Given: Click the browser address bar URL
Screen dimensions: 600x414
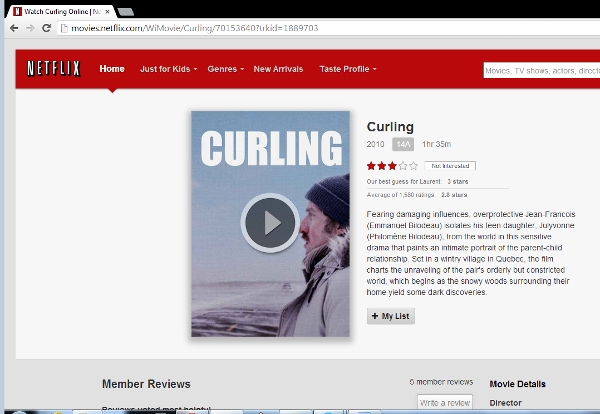Looking at the screenshot, I should [x=195, y=28].
